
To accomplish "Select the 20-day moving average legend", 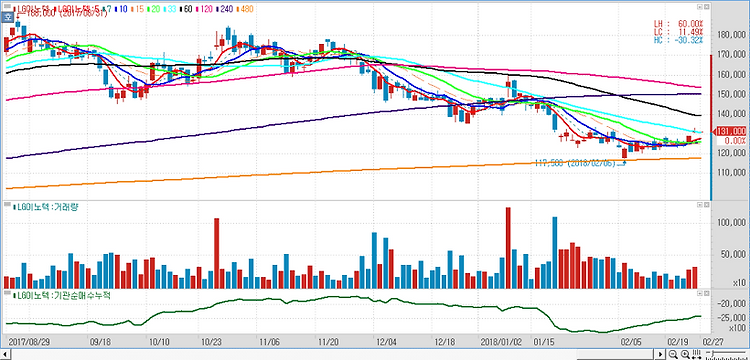I will (153, 9).
